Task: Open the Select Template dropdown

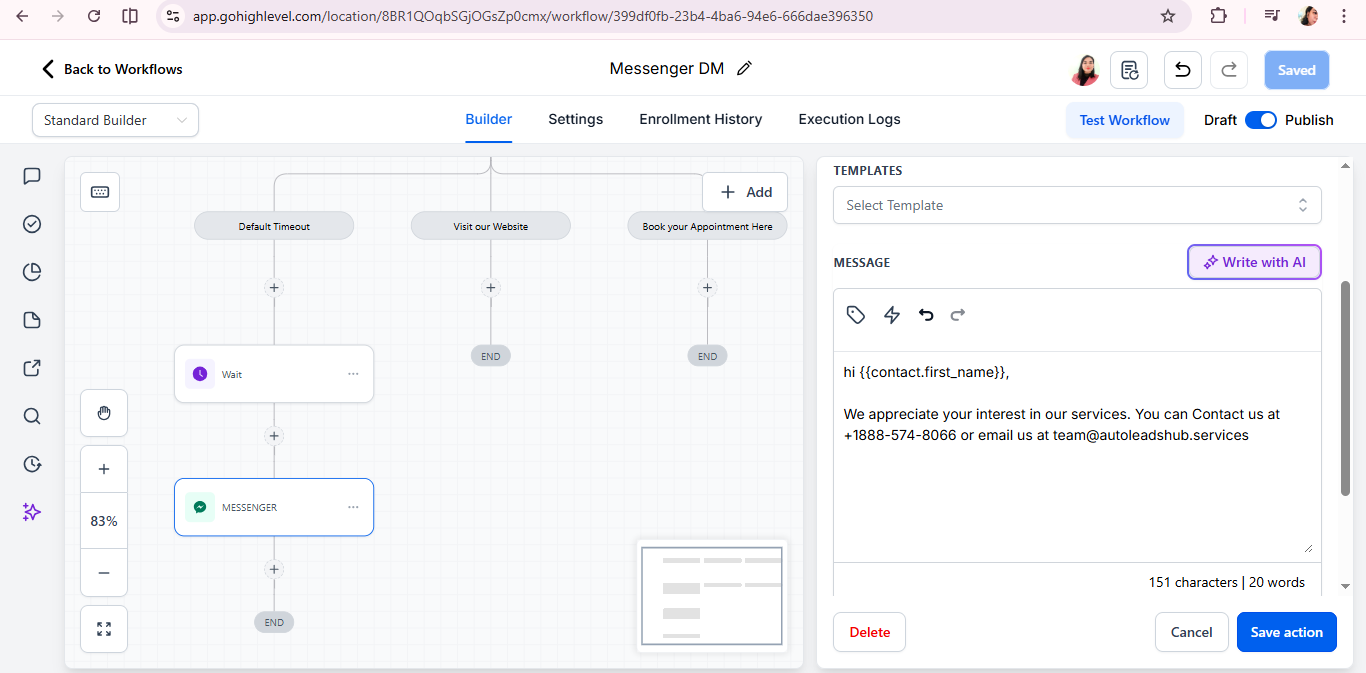Action: (x=1077, y=205)
